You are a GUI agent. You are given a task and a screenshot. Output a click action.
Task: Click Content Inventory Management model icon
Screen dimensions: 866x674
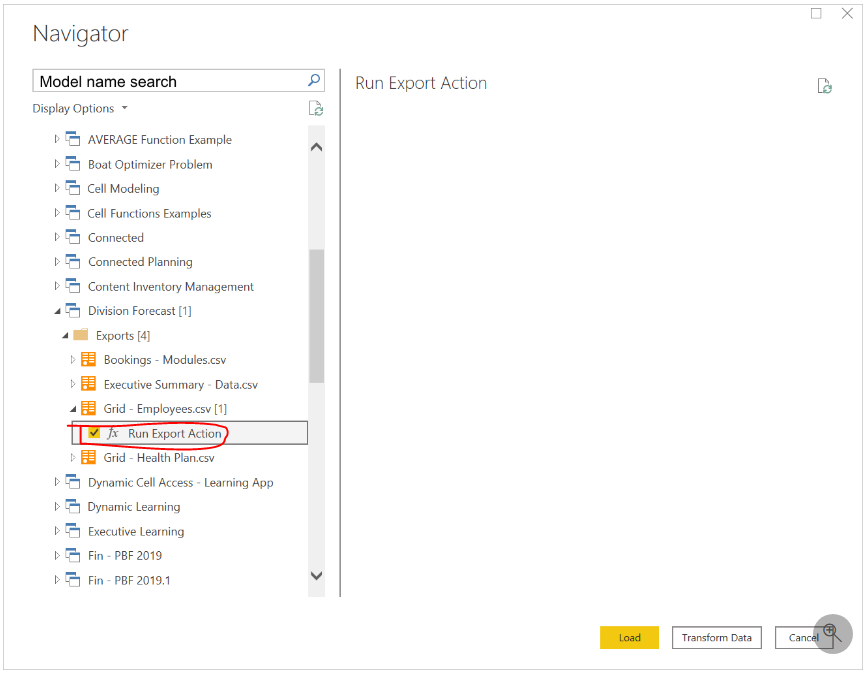coord(73,286)
